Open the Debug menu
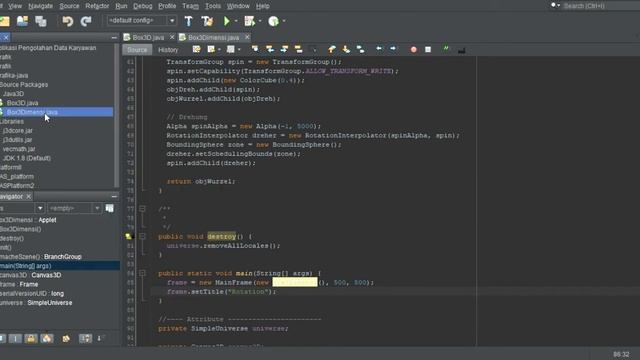The image size is (640, 360). click(142, 6)
